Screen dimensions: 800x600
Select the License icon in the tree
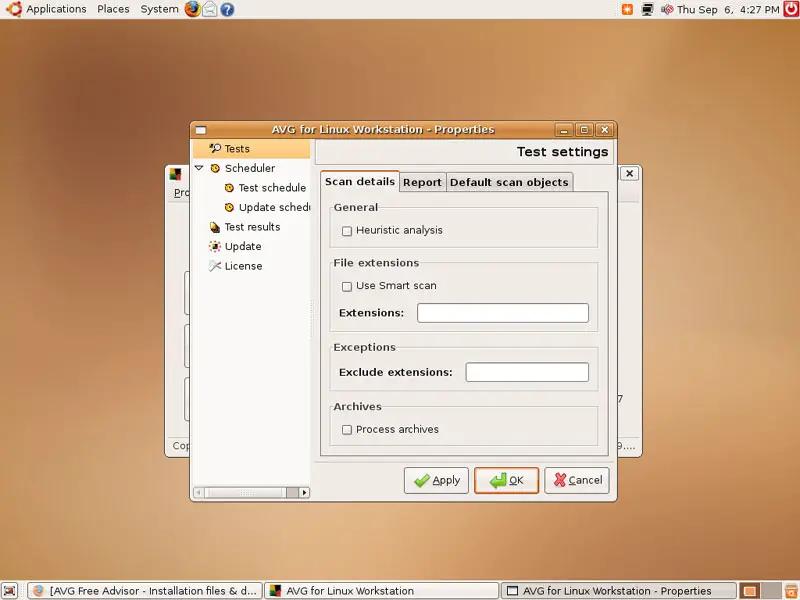point(215,266)
